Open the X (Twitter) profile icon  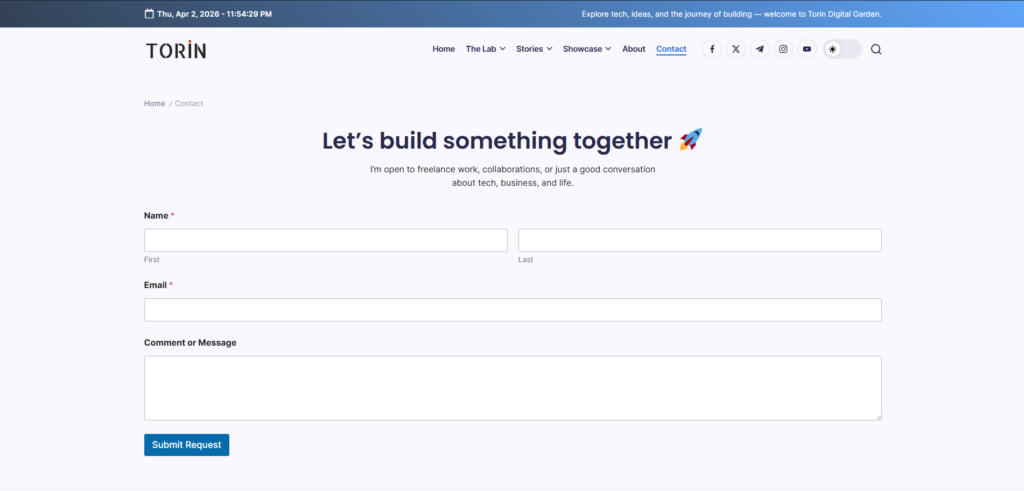pyautogui.click(x=736, y=49)
